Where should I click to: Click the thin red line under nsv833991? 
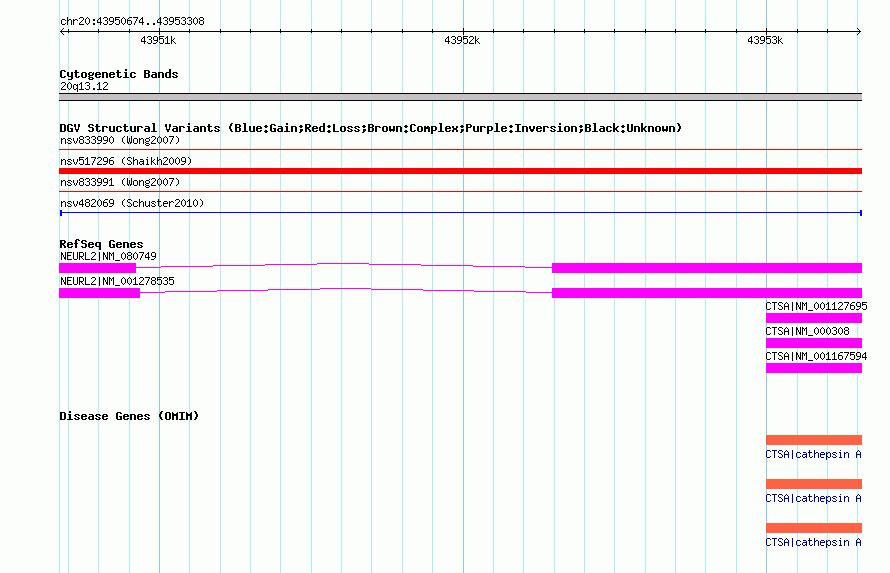pos(460,192)
